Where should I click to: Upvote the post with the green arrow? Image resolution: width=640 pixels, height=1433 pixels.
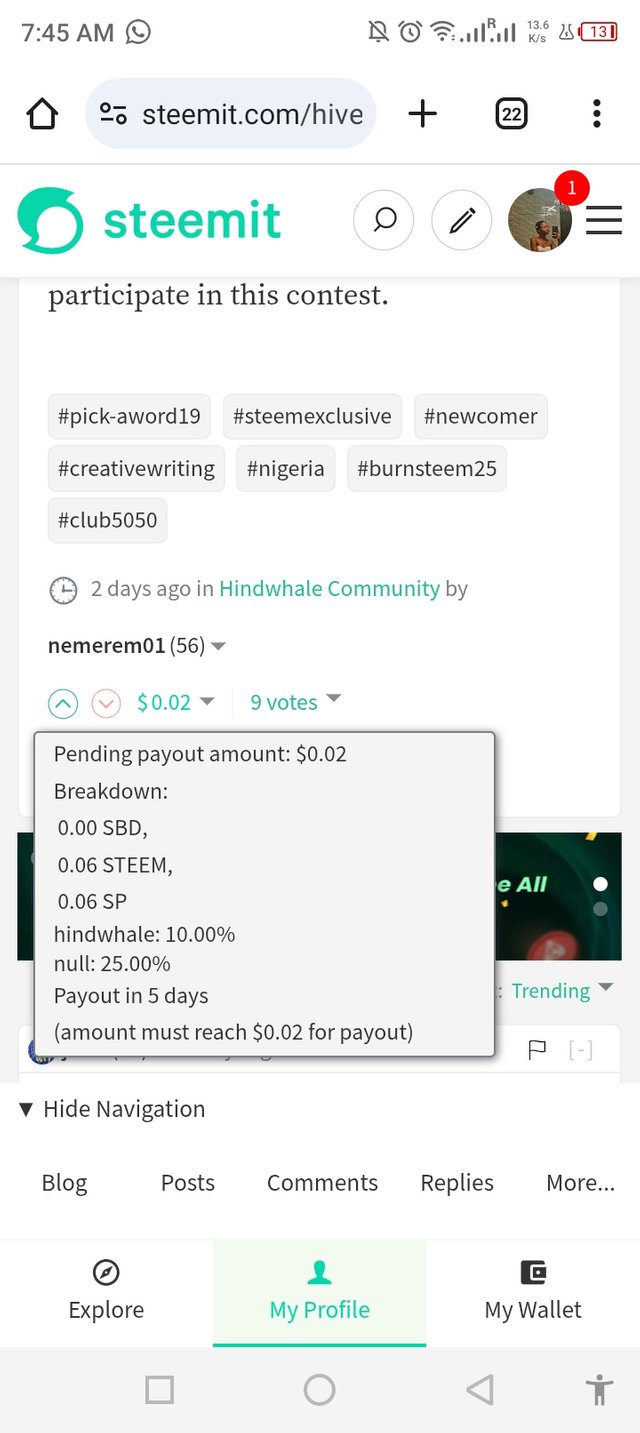tap(63, 703)
